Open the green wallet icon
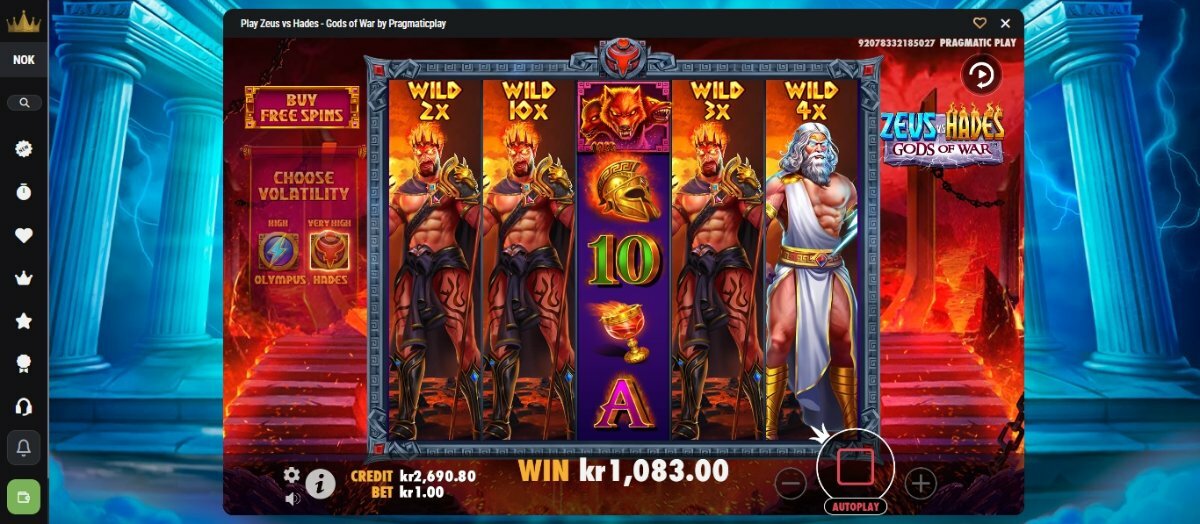 [24, 495]
